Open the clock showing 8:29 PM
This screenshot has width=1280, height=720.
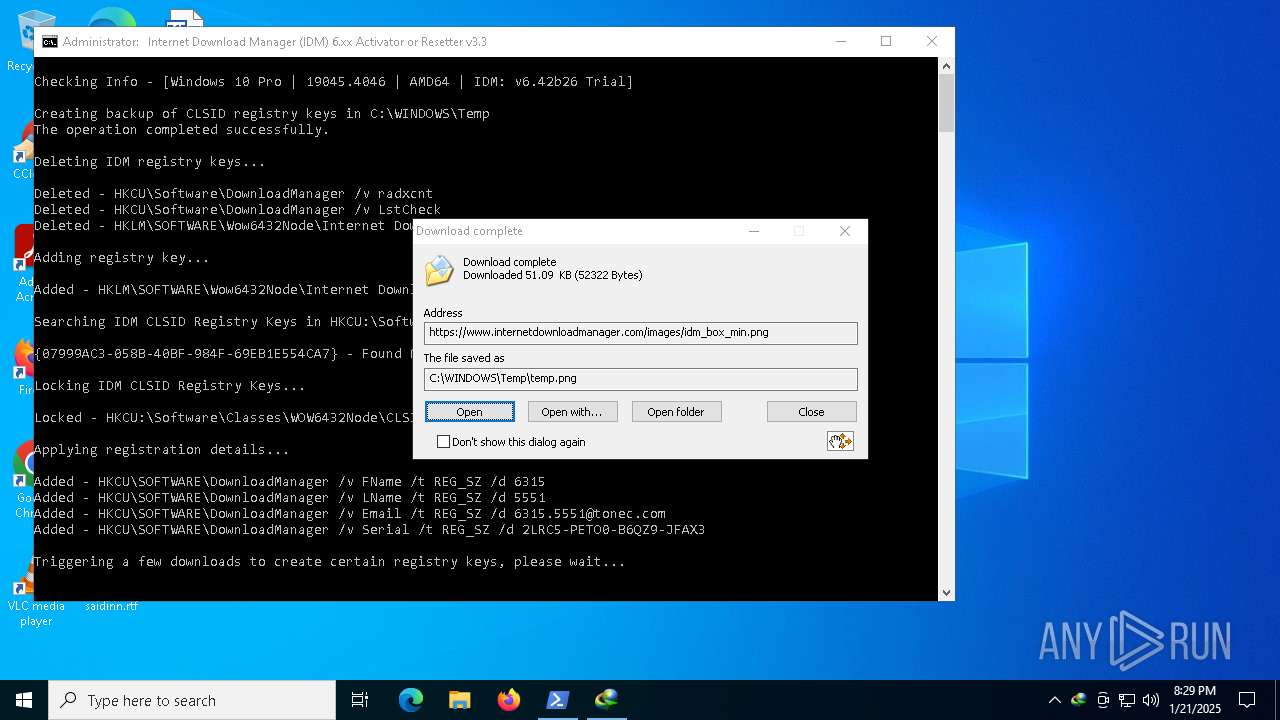tap(1194, 700)
